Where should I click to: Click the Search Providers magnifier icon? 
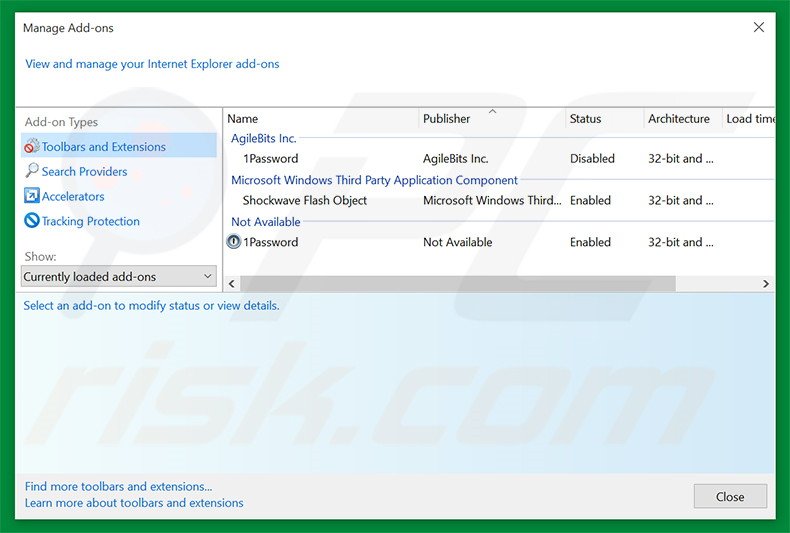click(32, 171)
